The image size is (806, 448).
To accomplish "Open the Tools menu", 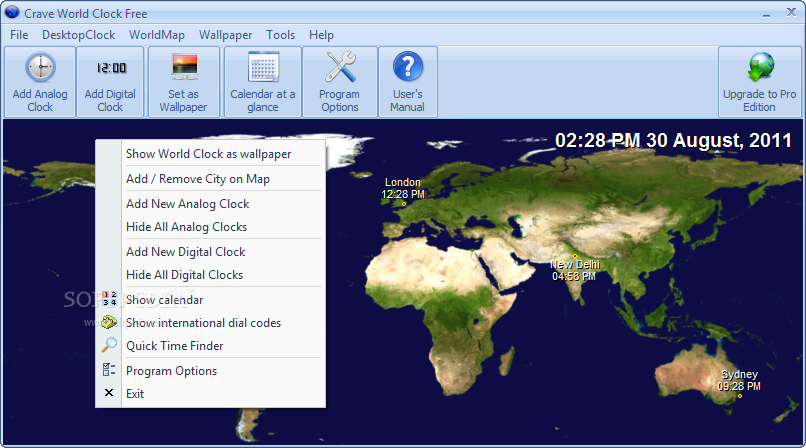I will (281, 35).
